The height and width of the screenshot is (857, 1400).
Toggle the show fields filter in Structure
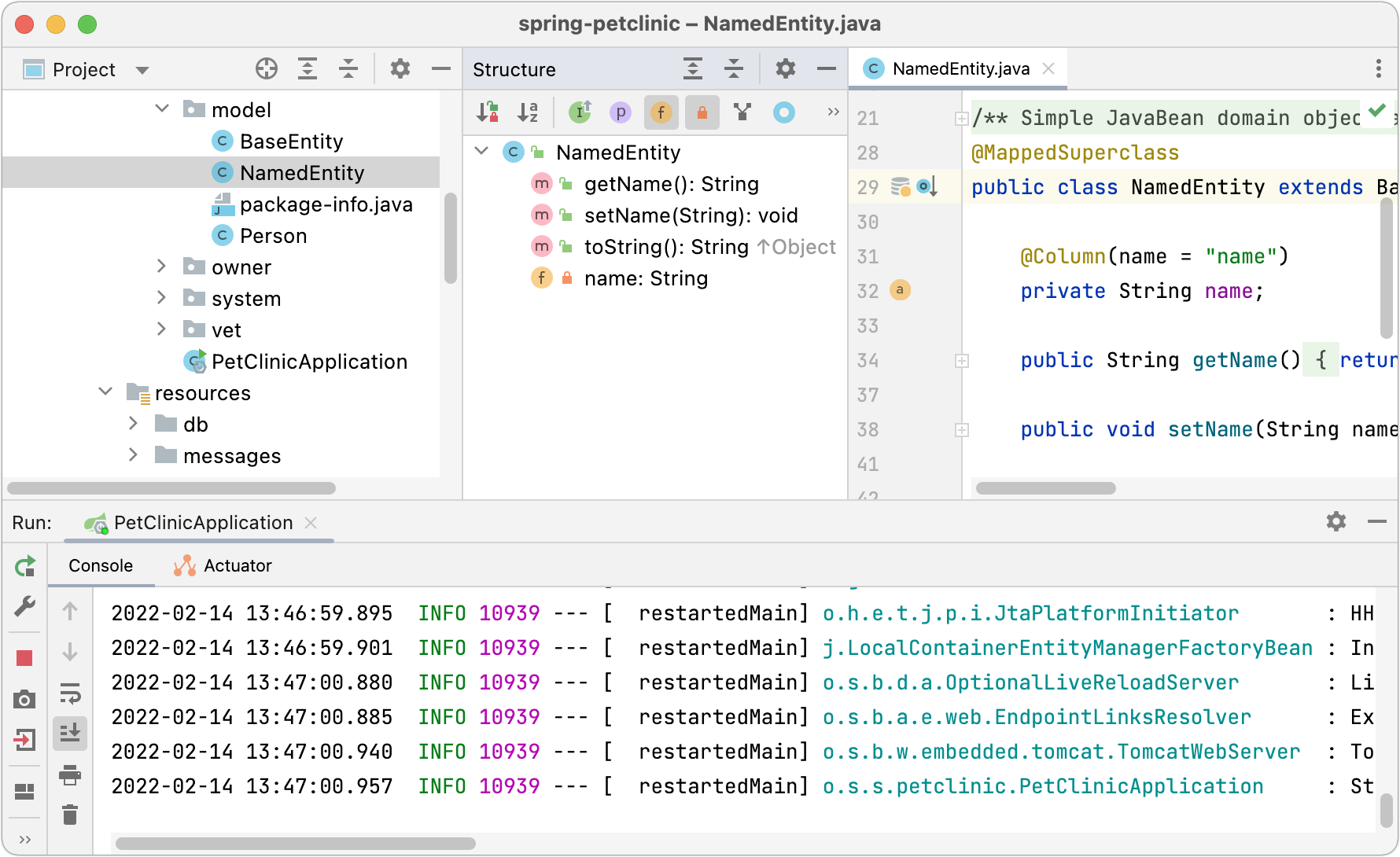click(661, 112)
